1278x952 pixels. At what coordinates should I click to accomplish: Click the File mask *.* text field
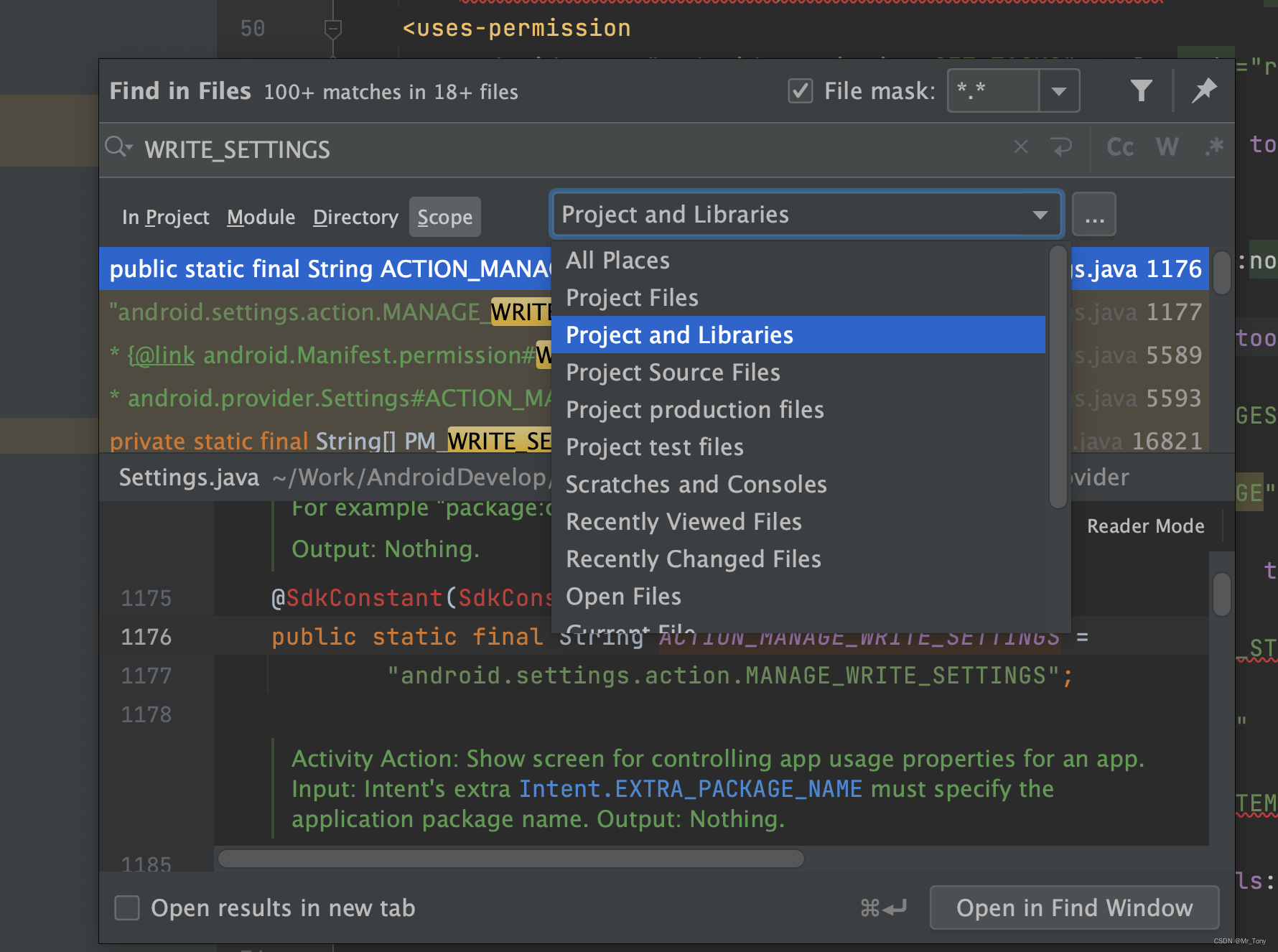tap(993, 91)
